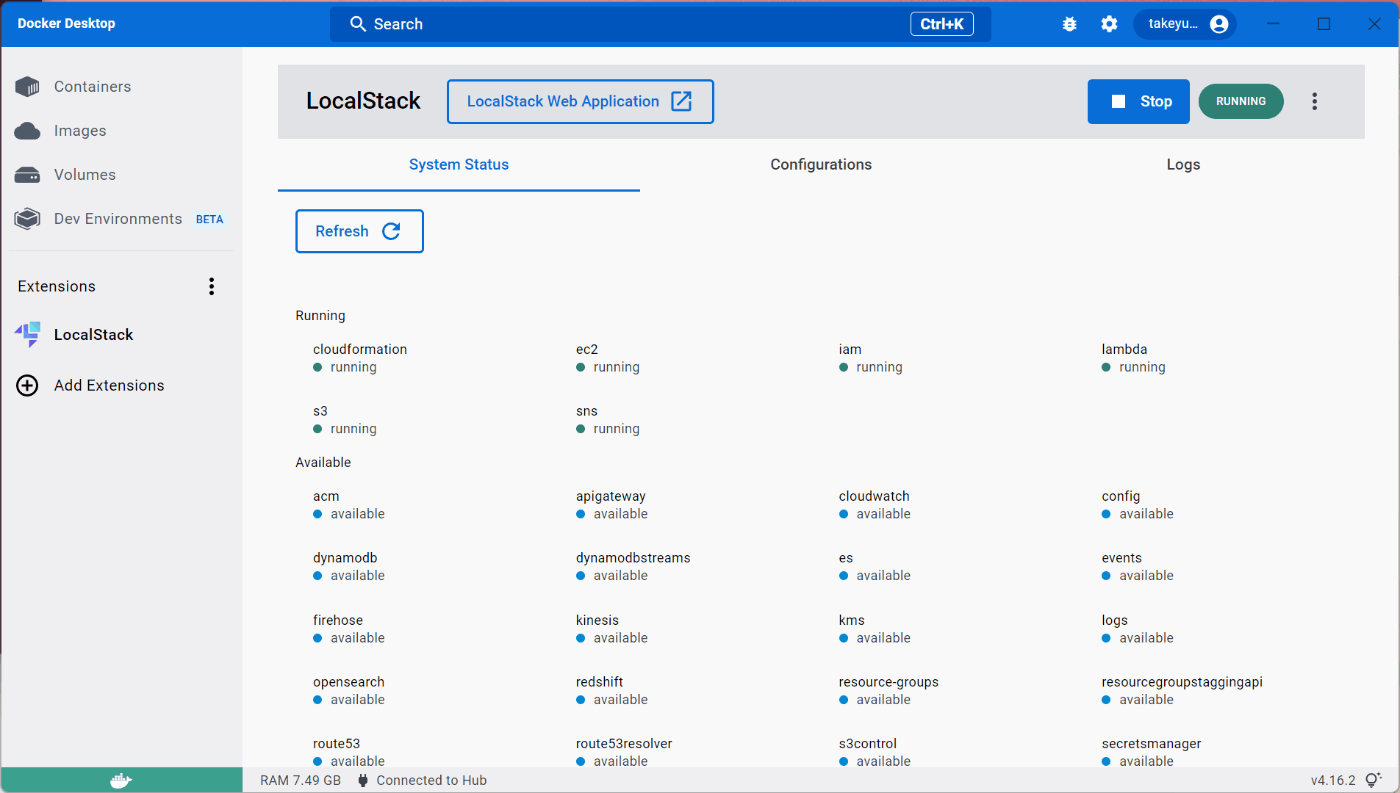Click the kinesis service name
This screenshot has height=793, width=1400.
click(597, 621)
